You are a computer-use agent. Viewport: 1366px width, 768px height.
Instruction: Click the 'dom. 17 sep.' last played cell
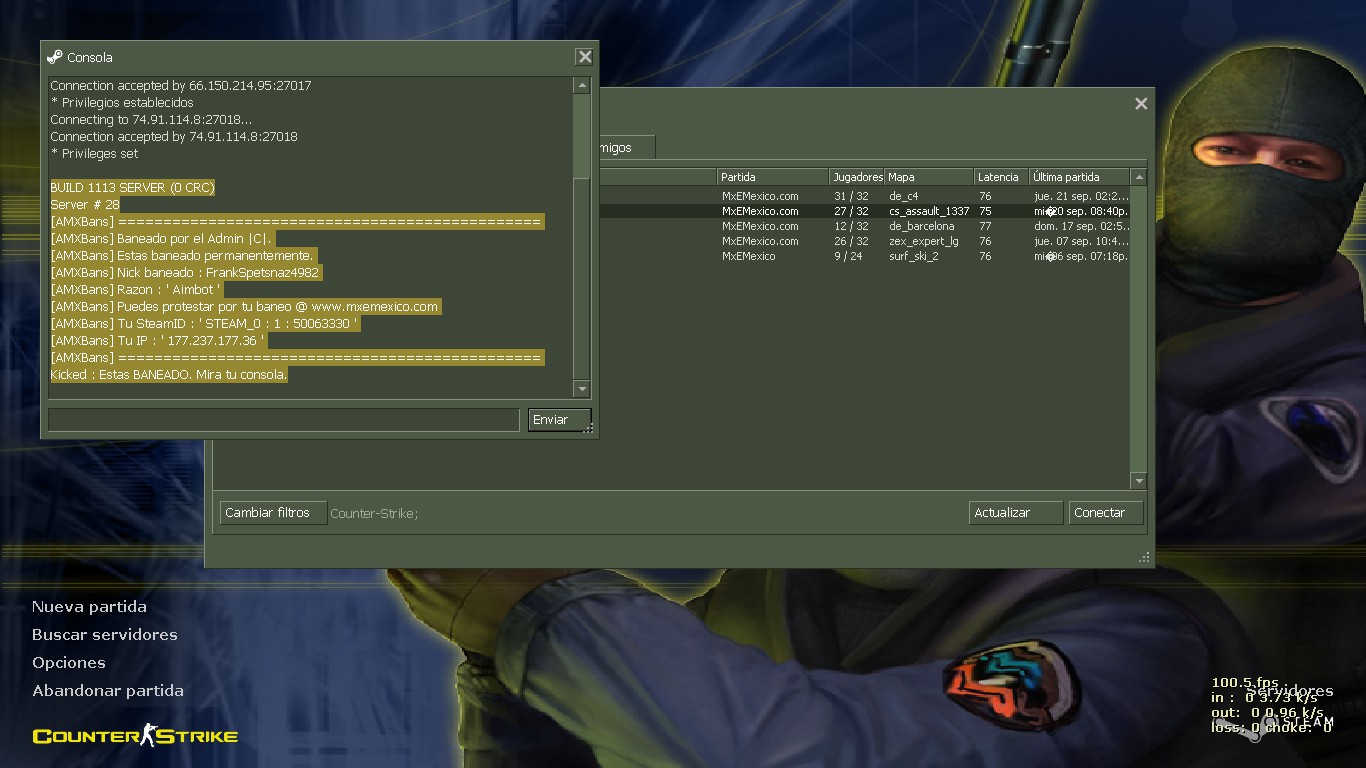pos(1081,226)
